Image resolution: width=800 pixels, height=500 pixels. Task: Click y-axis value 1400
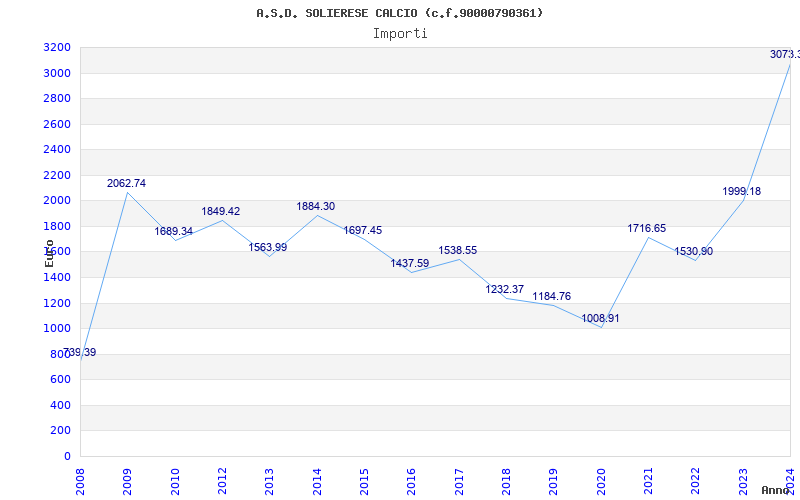(x=57, y=278)
